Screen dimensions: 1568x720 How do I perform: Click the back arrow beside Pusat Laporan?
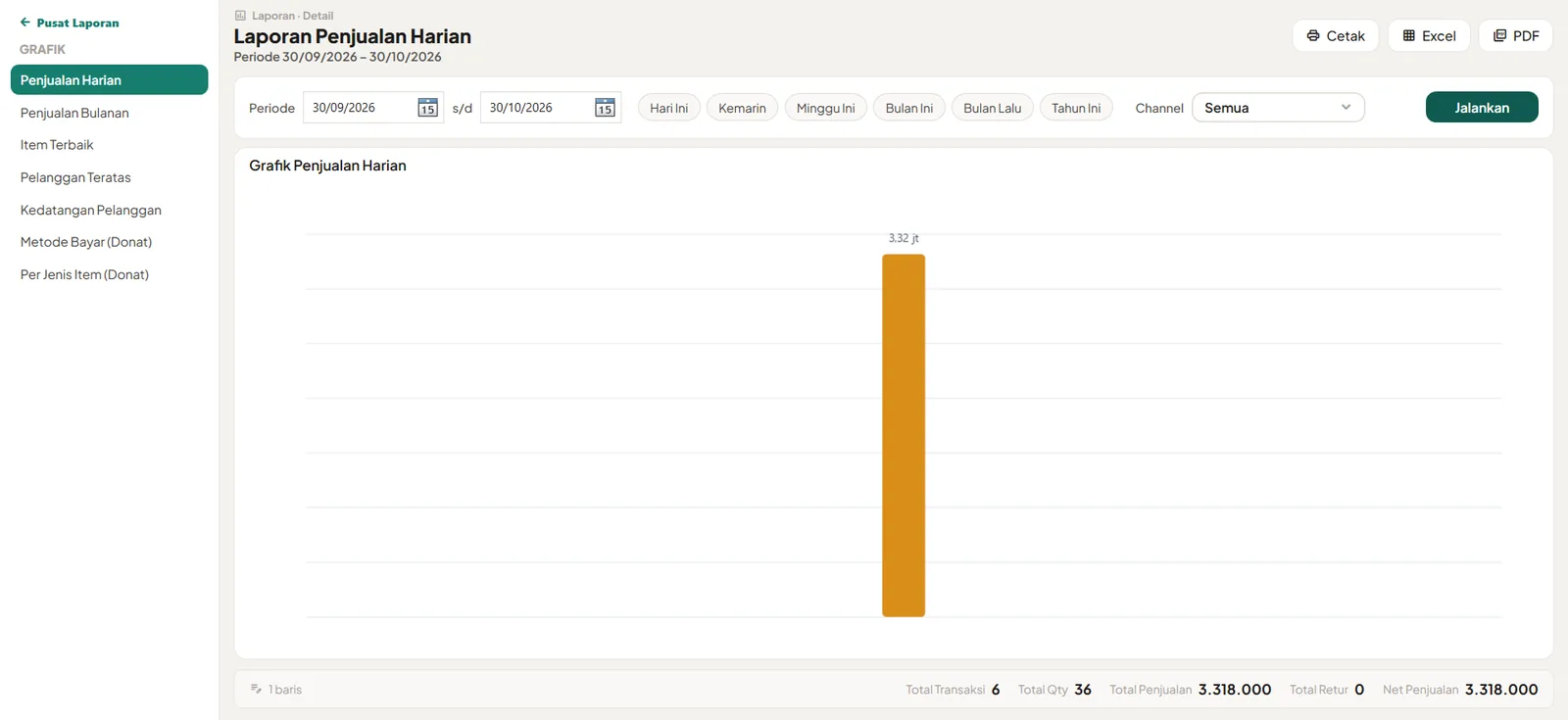click(25, 23)
